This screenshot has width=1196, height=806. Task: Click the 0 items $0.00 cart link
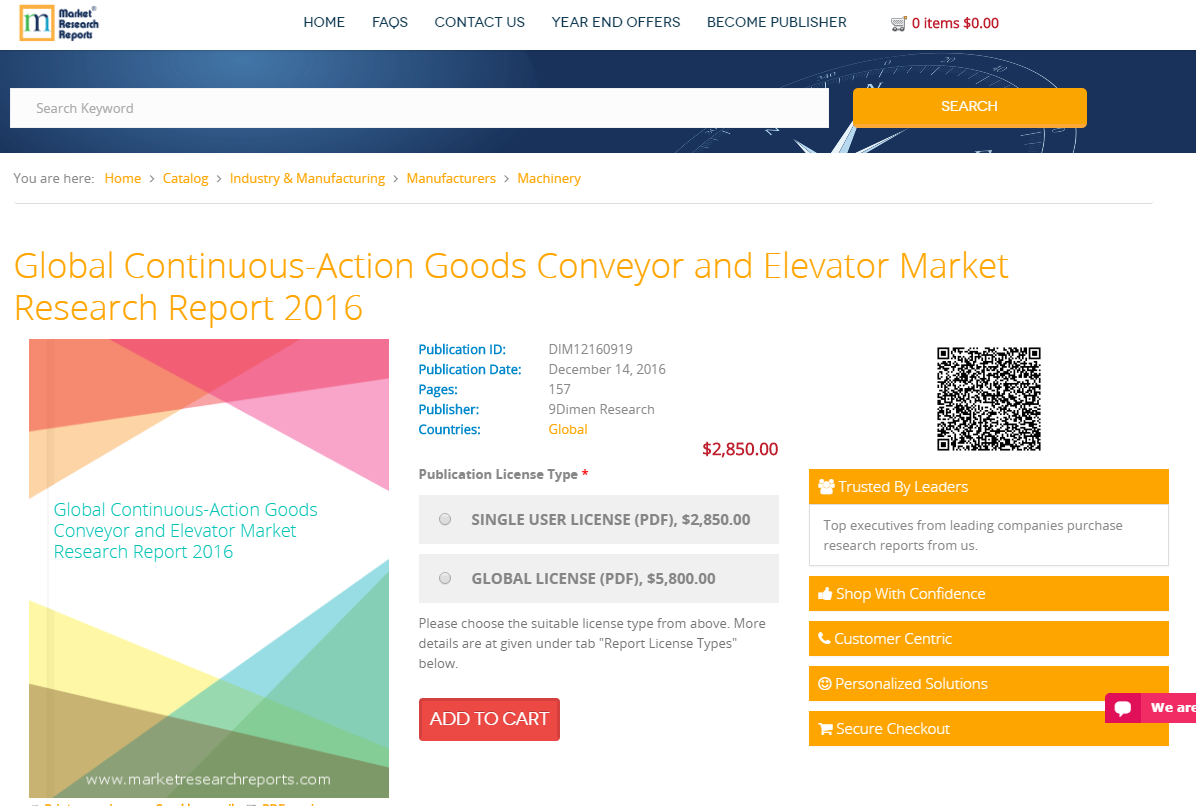coord(955,24)
